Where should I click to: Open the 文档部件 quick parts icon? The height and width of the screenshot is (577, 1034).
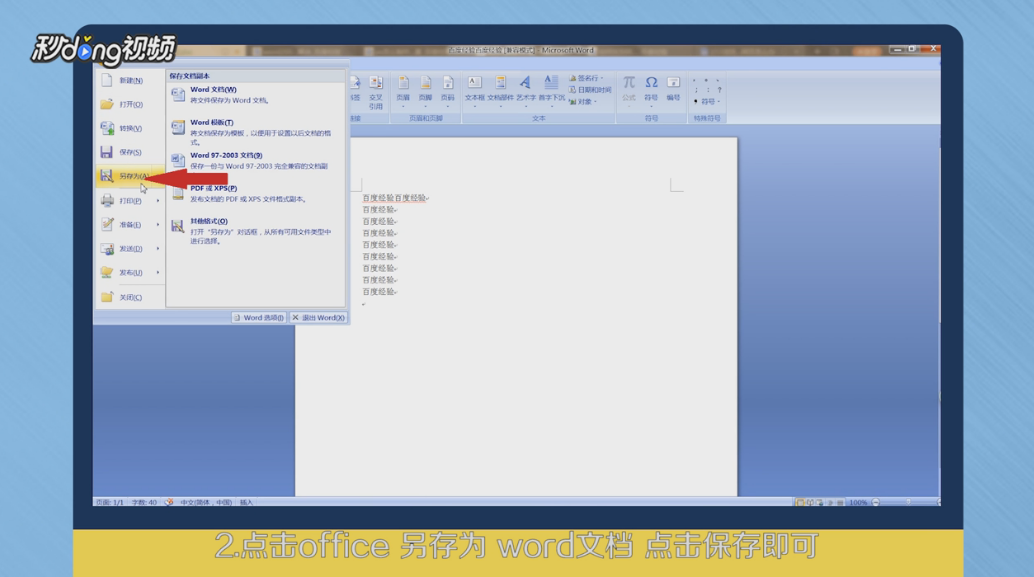501,82
